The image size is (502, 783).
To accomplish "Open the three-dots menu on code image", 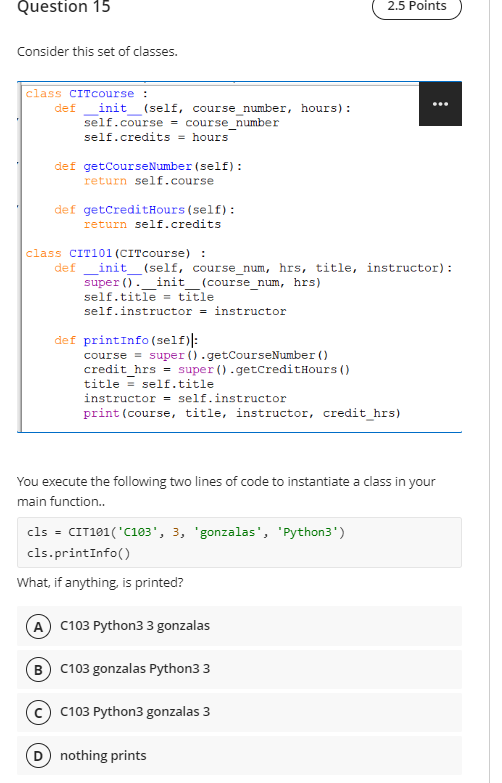I will [440, 104].
